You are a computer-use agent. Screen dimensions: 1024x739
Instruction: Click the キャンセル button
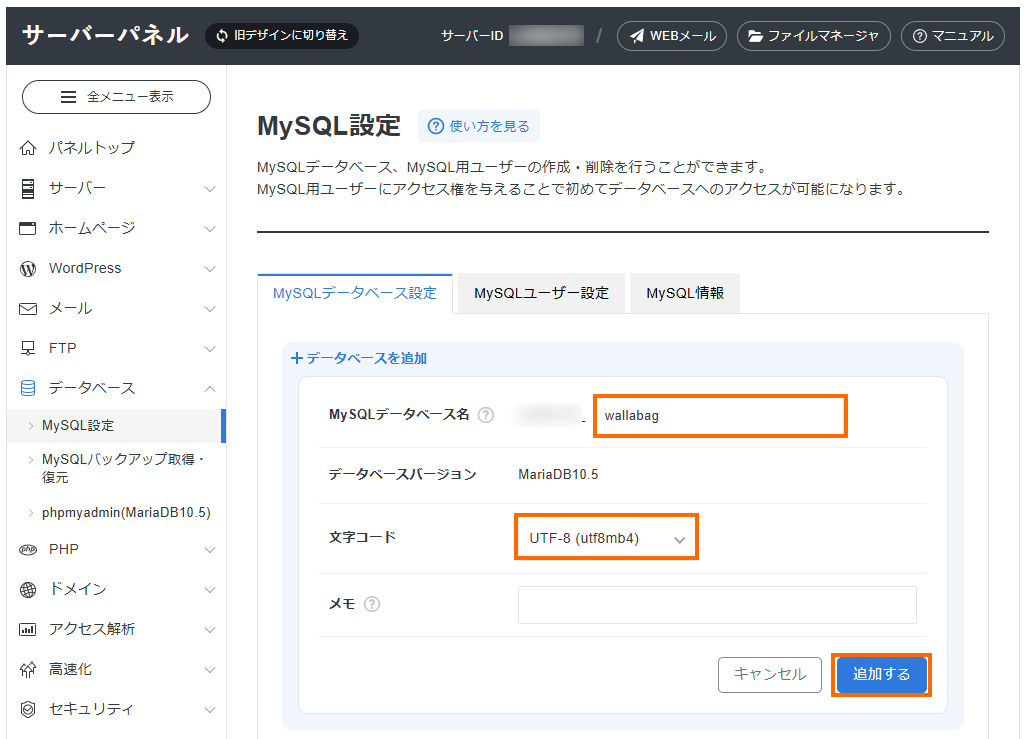pos(770,674)
